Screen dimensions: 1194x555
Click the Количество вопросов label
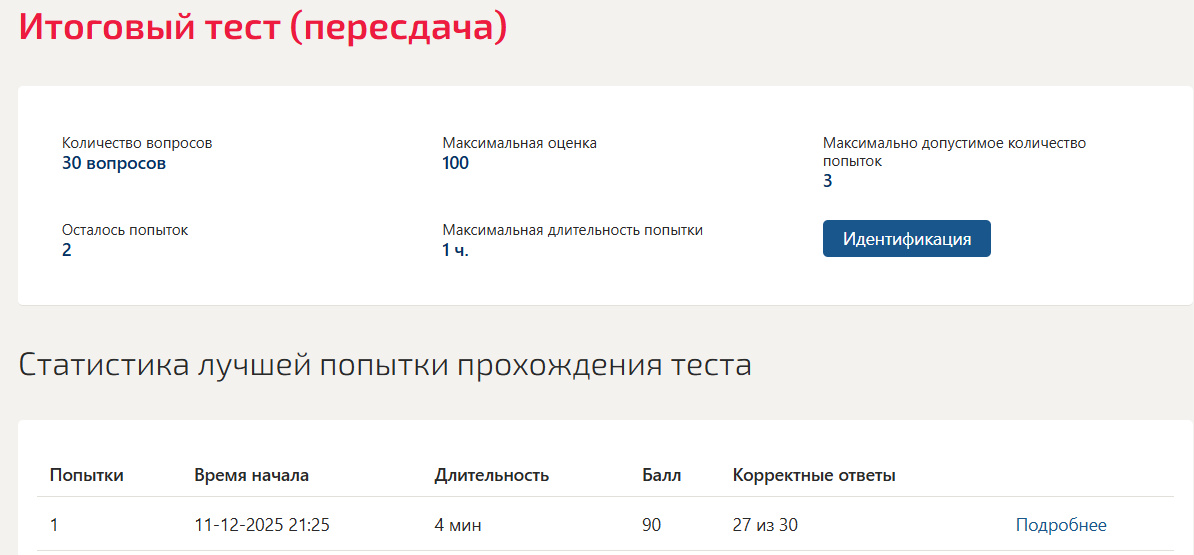pos(137,143)
